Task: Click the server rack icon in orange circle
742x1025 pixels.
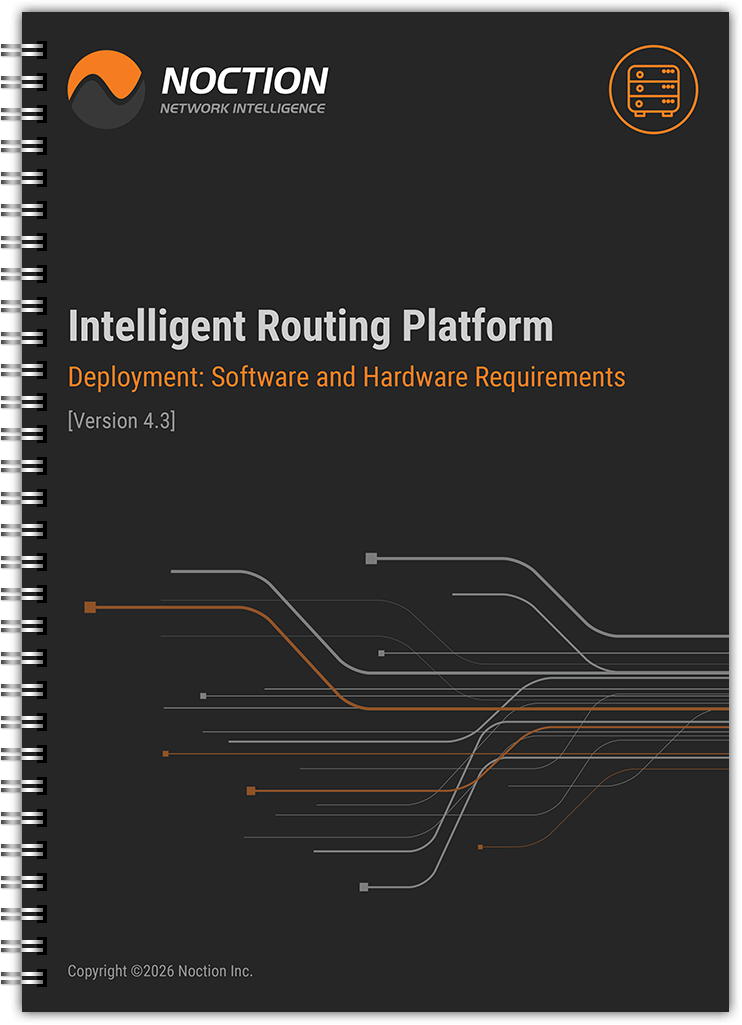Action: click(x=652, y=90)
